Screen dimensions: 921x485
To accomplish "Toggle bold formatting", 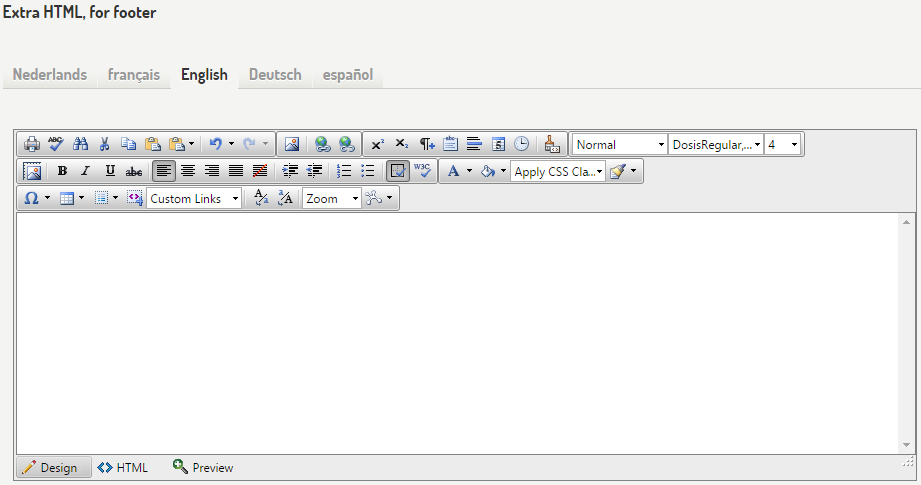I will point(62,171).
